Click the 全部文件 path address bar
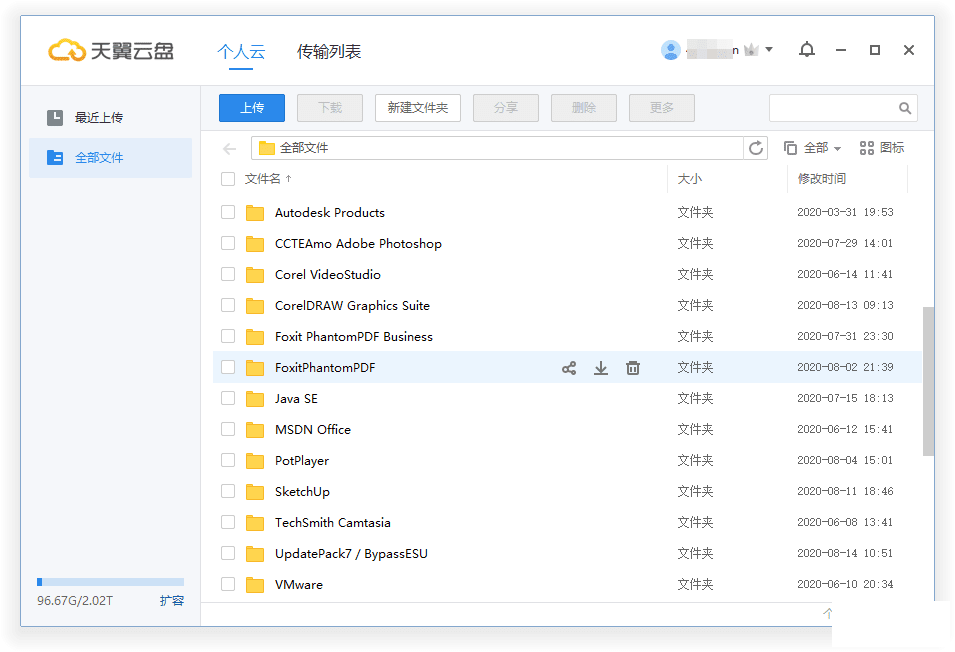This screenshot has height=652, width=955. [497, 148]
